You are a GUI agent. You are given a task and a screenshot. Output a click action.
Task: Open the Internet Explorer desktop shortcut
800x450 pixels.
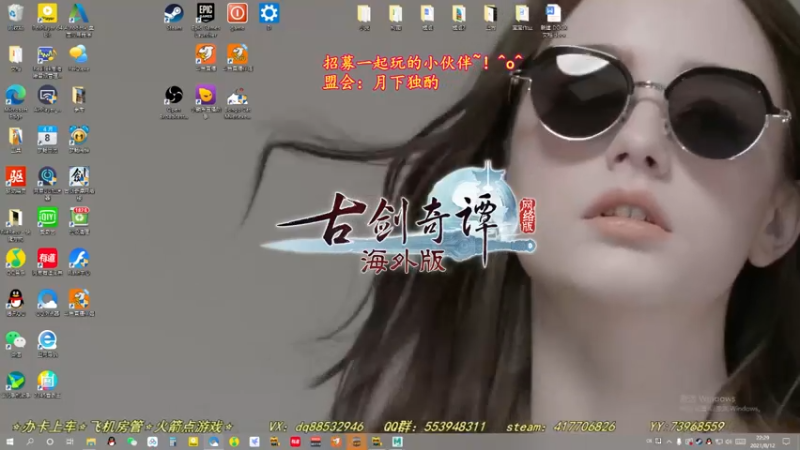pos(47,341)
